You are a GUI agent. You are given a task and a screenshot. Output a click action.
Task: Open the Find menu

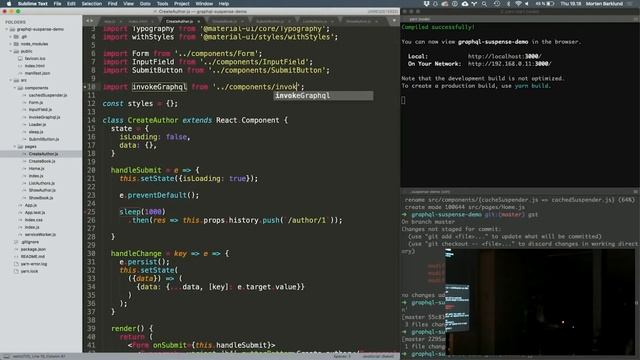pyautogui.click(x=112, y=4)
